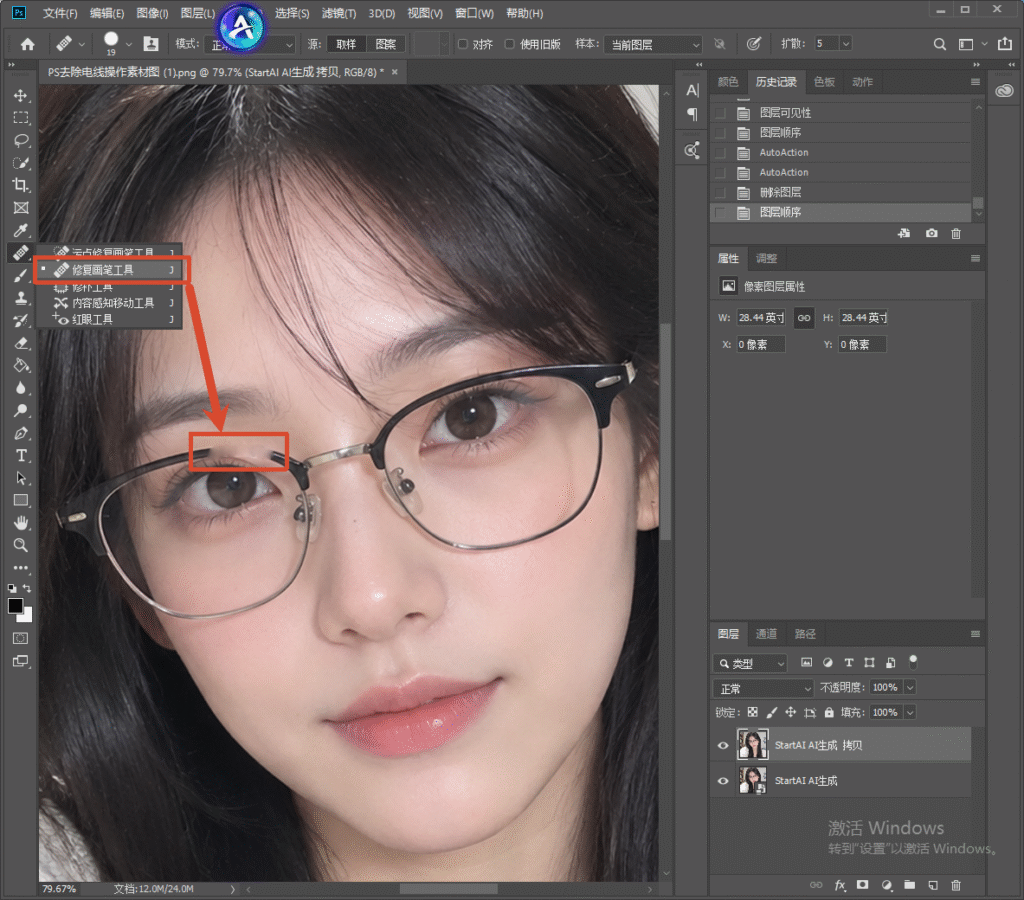Open the 窗口(W) menu

point(474,13)
